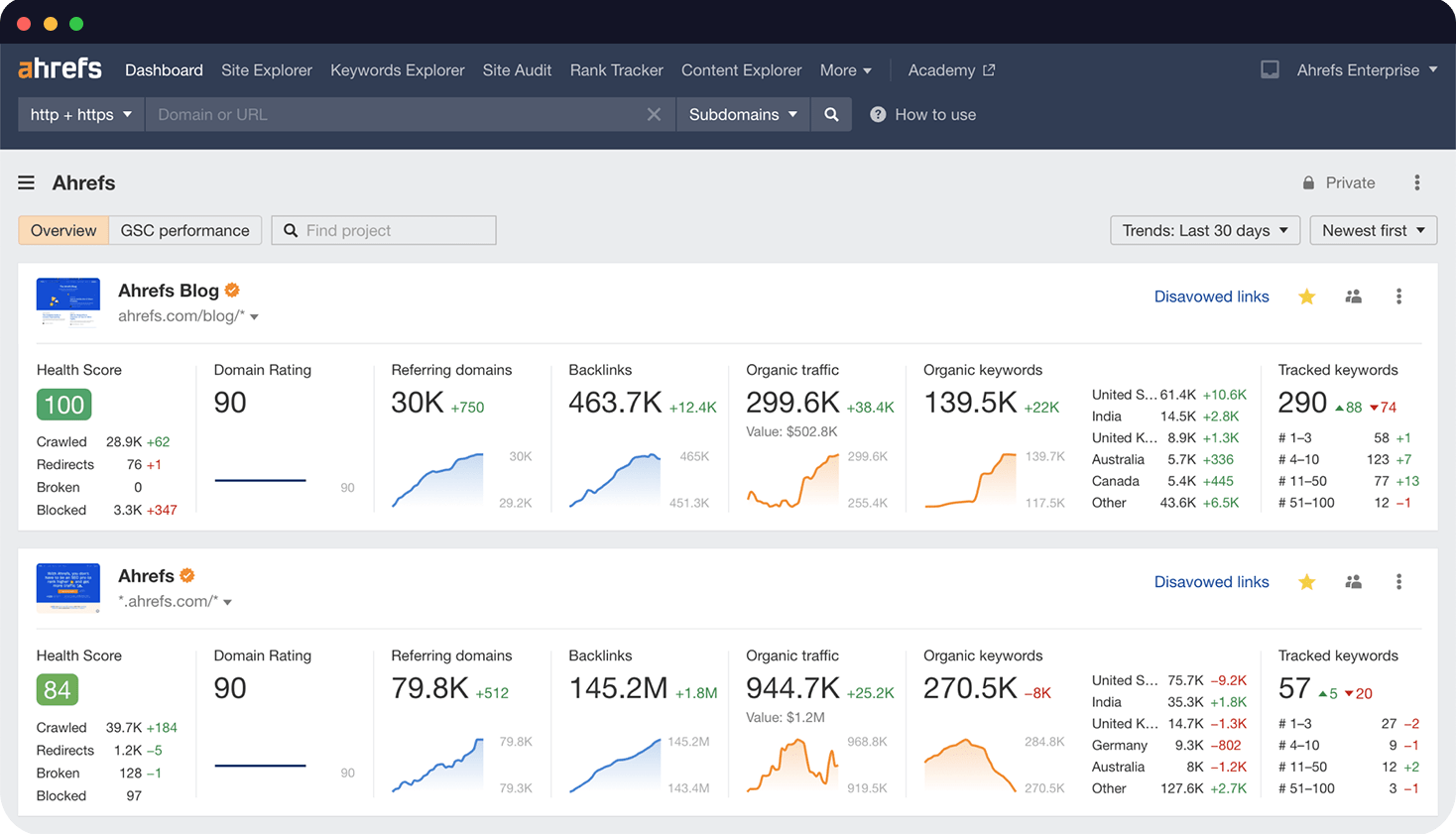Open Ahrefs Blog organic traffic chart

(792, 480)
